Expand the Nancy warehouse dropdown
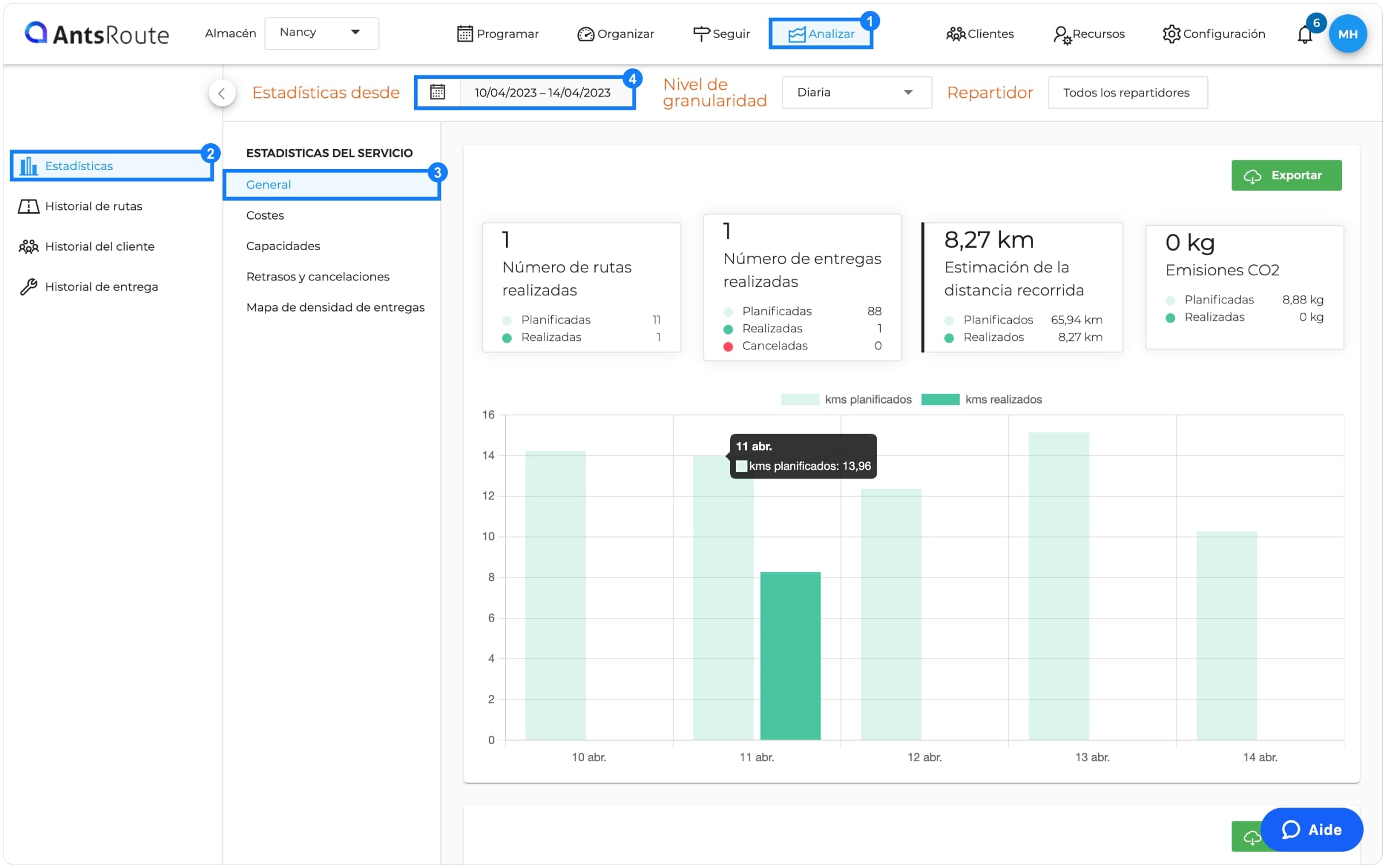 point(321,33)
